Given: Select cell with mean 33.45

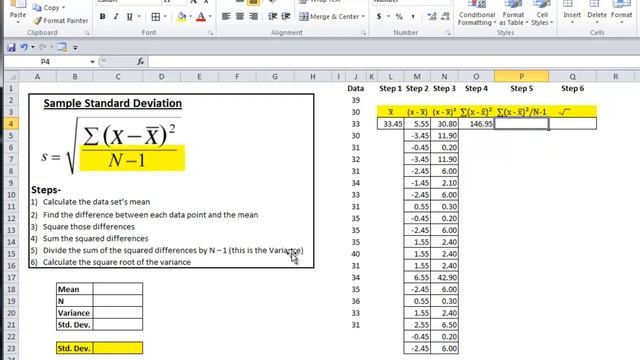Looking at the screenshot, I should coord(390,124).
